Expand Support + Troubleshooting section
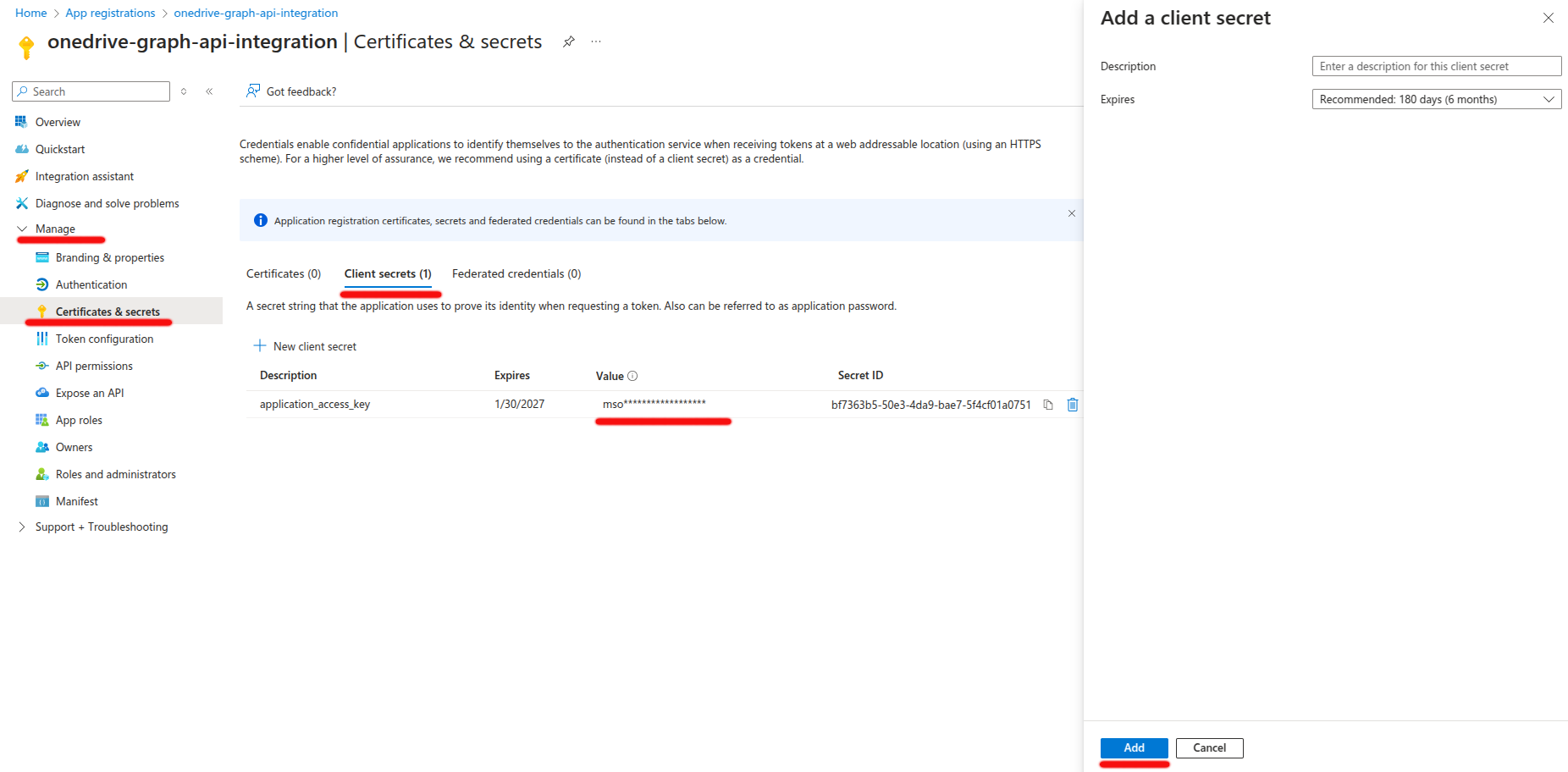 (22, 527)
